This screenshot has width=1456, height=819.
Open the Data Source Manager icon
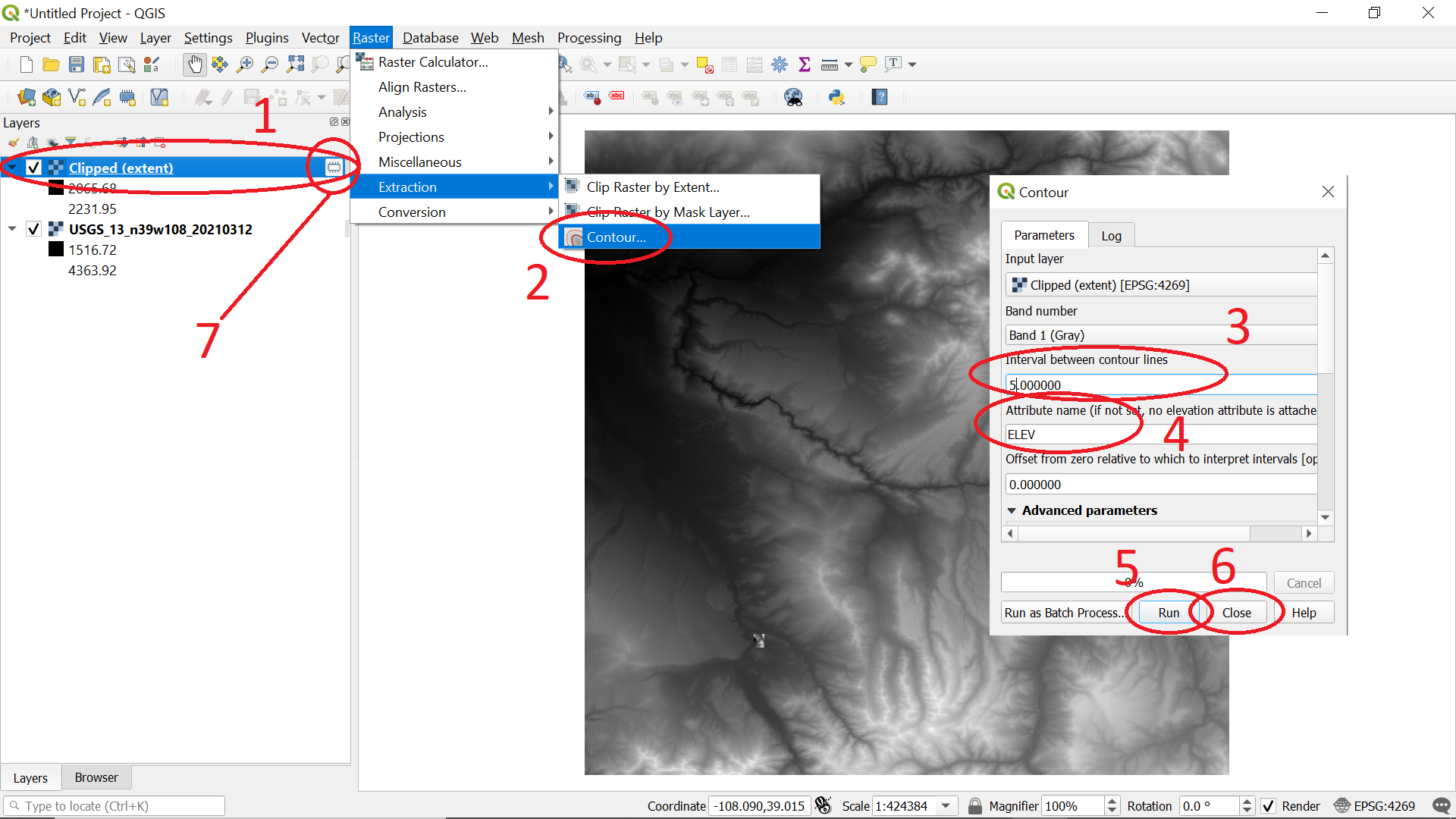pos(27,97)
